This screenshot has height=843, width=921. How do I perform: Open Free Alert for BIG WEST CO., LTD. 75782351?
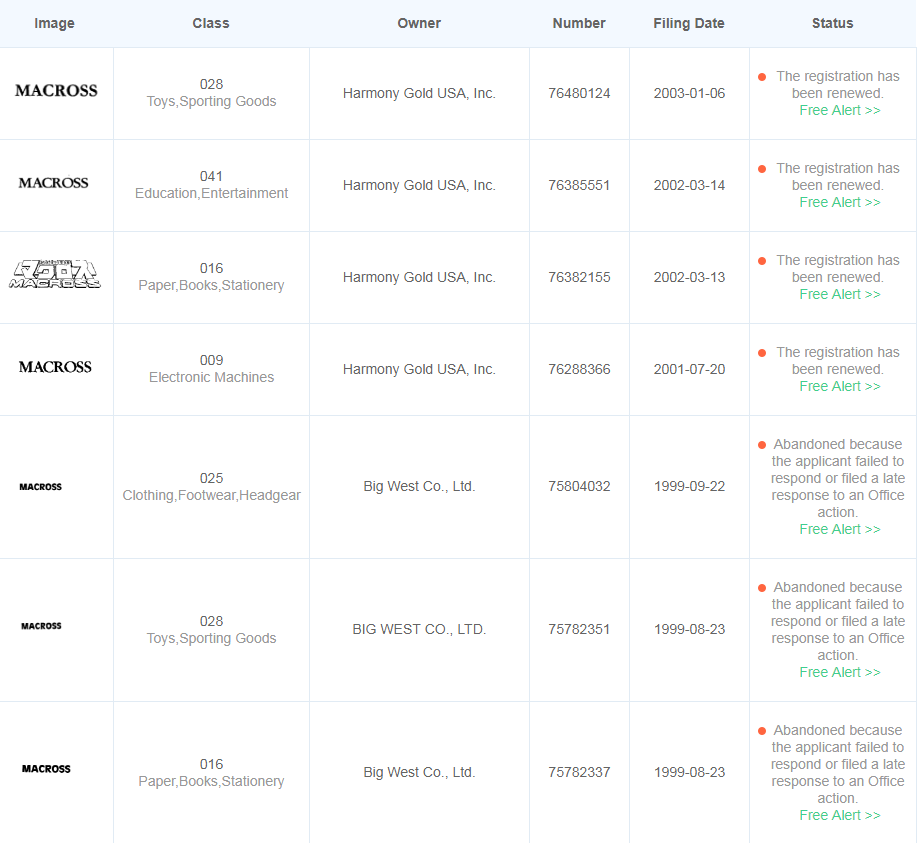pyautogui.click(x=839, y=672)
